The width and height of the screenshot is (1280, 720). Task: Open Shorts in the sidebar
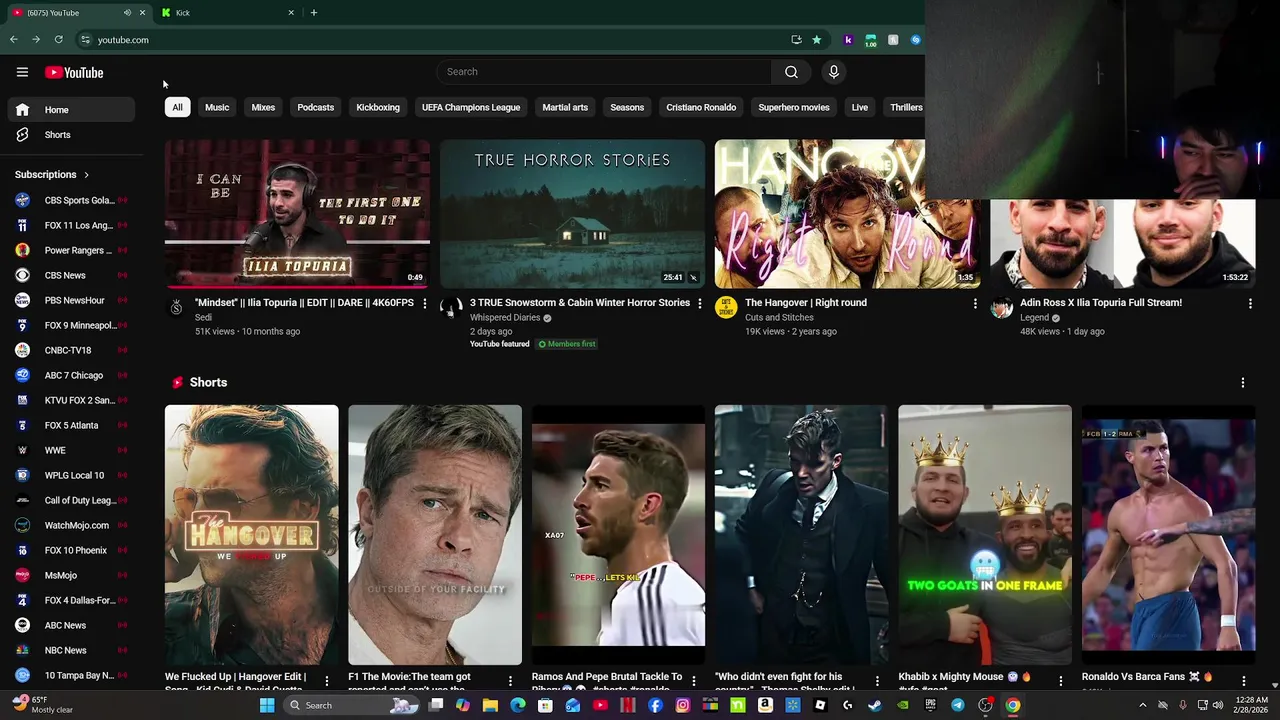(69, 135)
